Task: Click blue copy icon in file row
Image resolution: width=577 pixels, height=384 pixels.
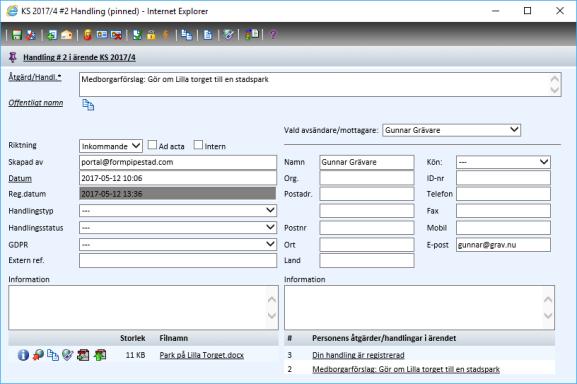Action: [x=53, y=355]
